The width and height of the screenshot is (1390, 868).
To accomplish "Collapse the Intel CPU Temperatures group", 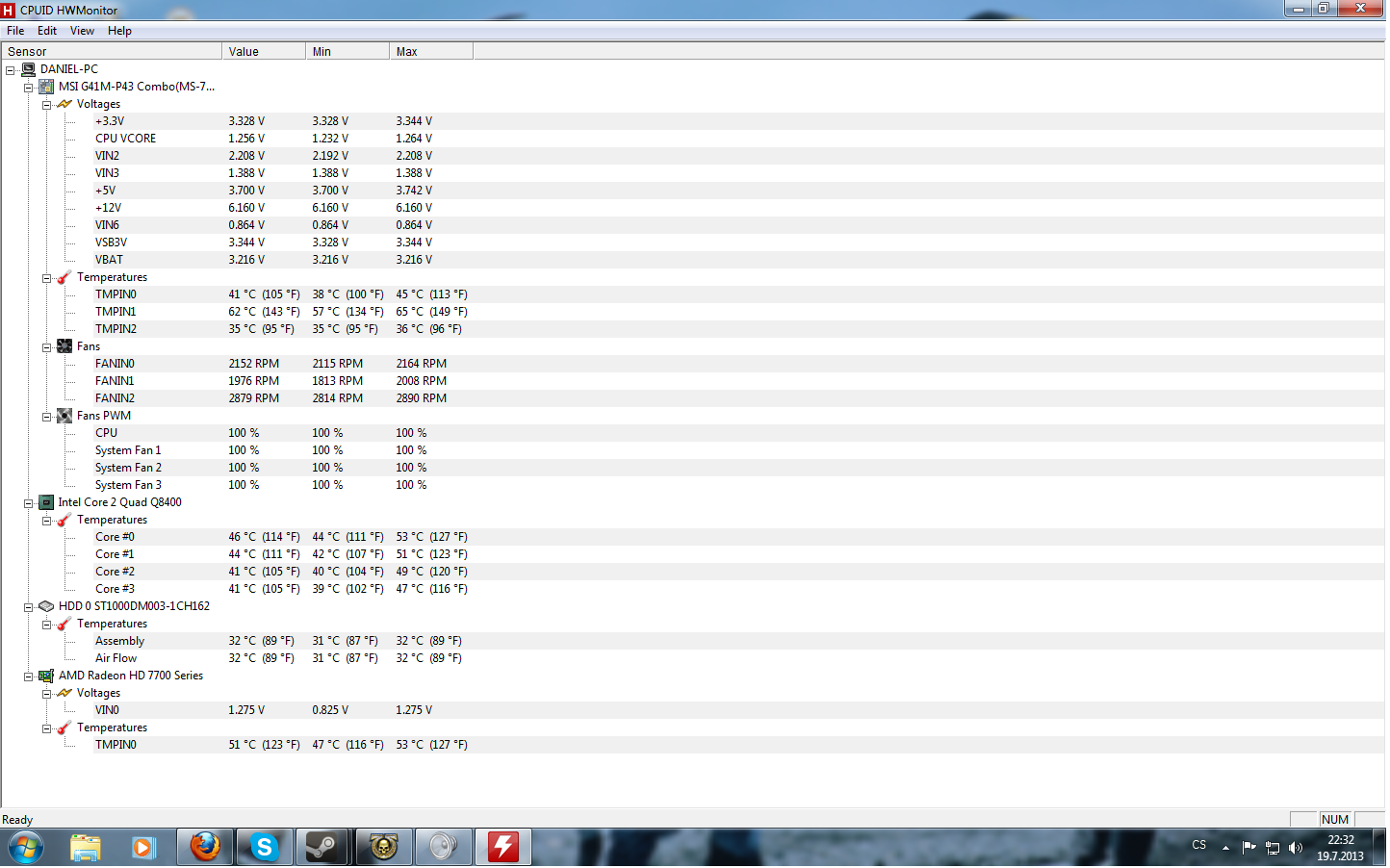I will (46, 521).
